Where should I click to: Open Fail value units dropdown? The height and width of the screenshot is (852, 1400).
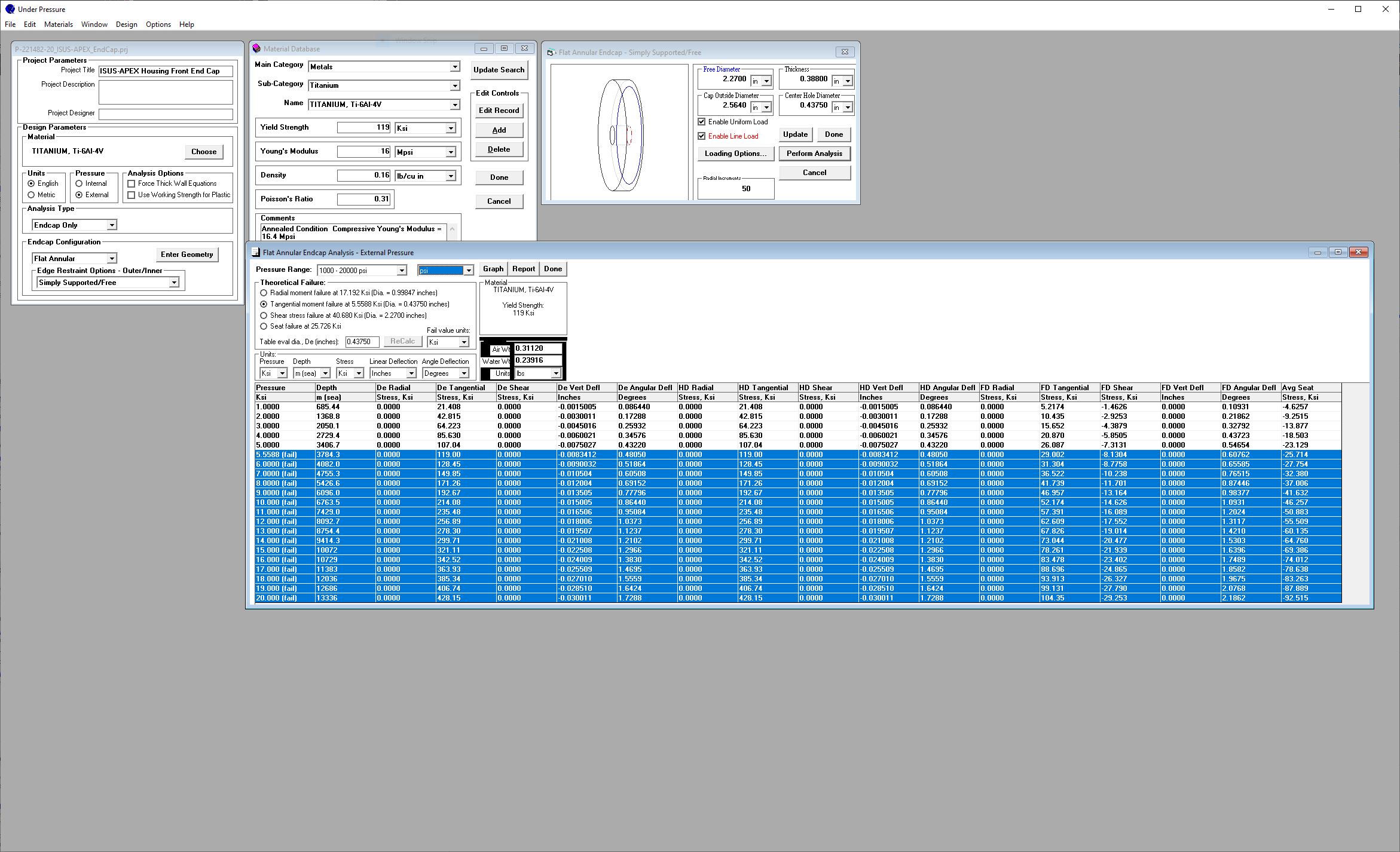(x=464, y=342)
